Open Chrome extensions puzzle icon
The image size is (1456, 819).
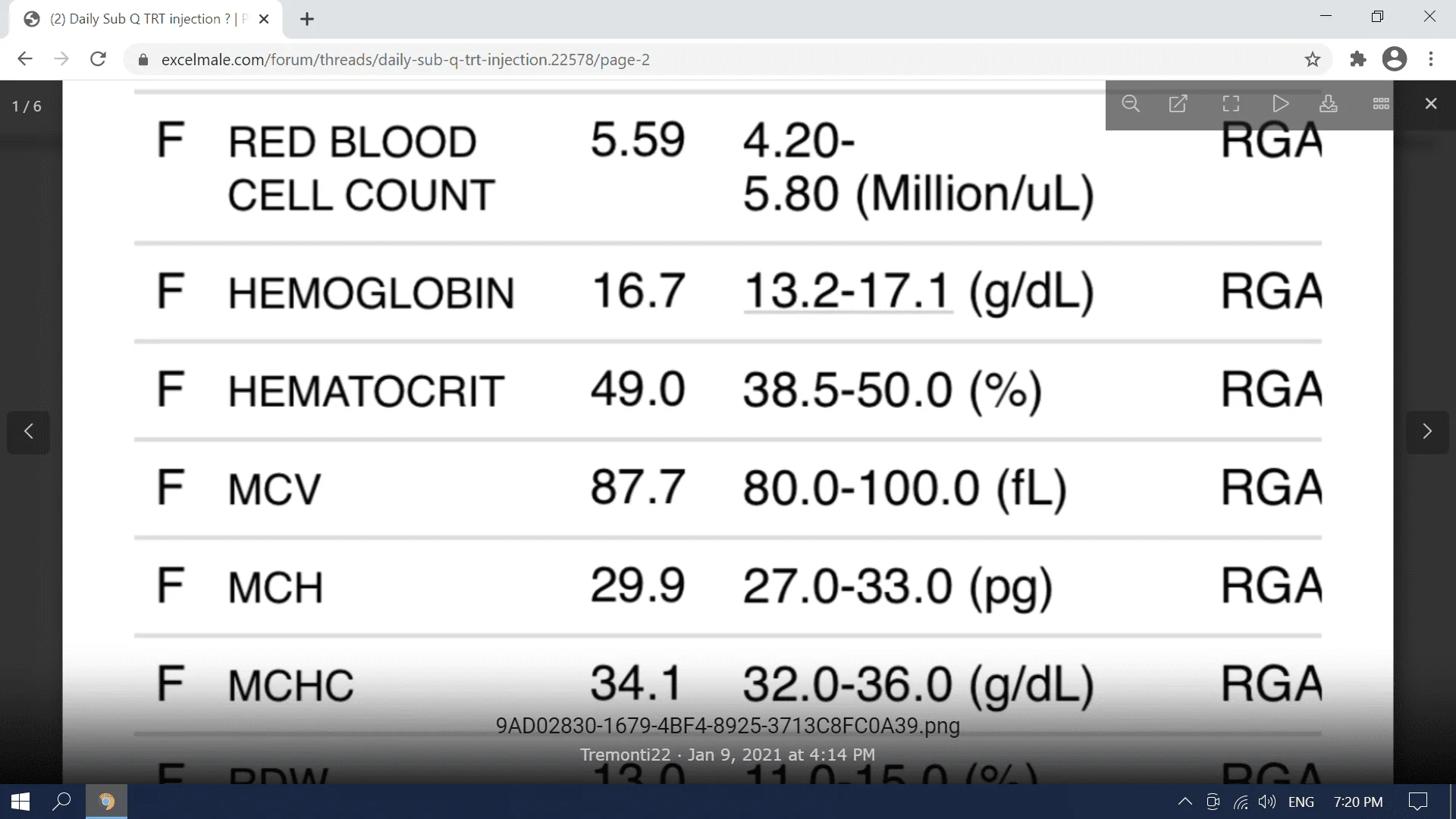[1357, 59]
